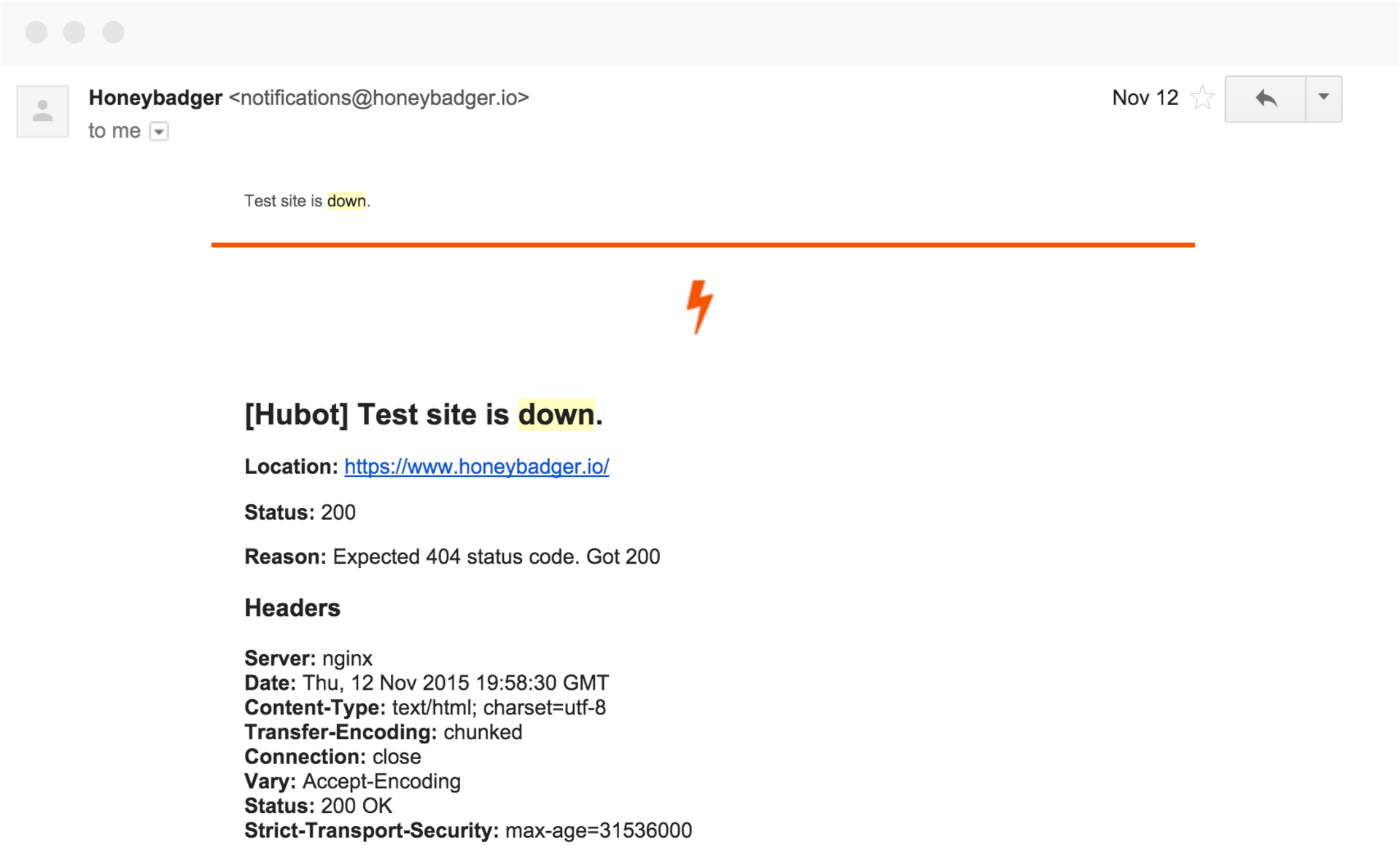Click the 'Transfer-Encoding: chunked' line
The image size is (1400, 845).
click(x=383, y=733)
